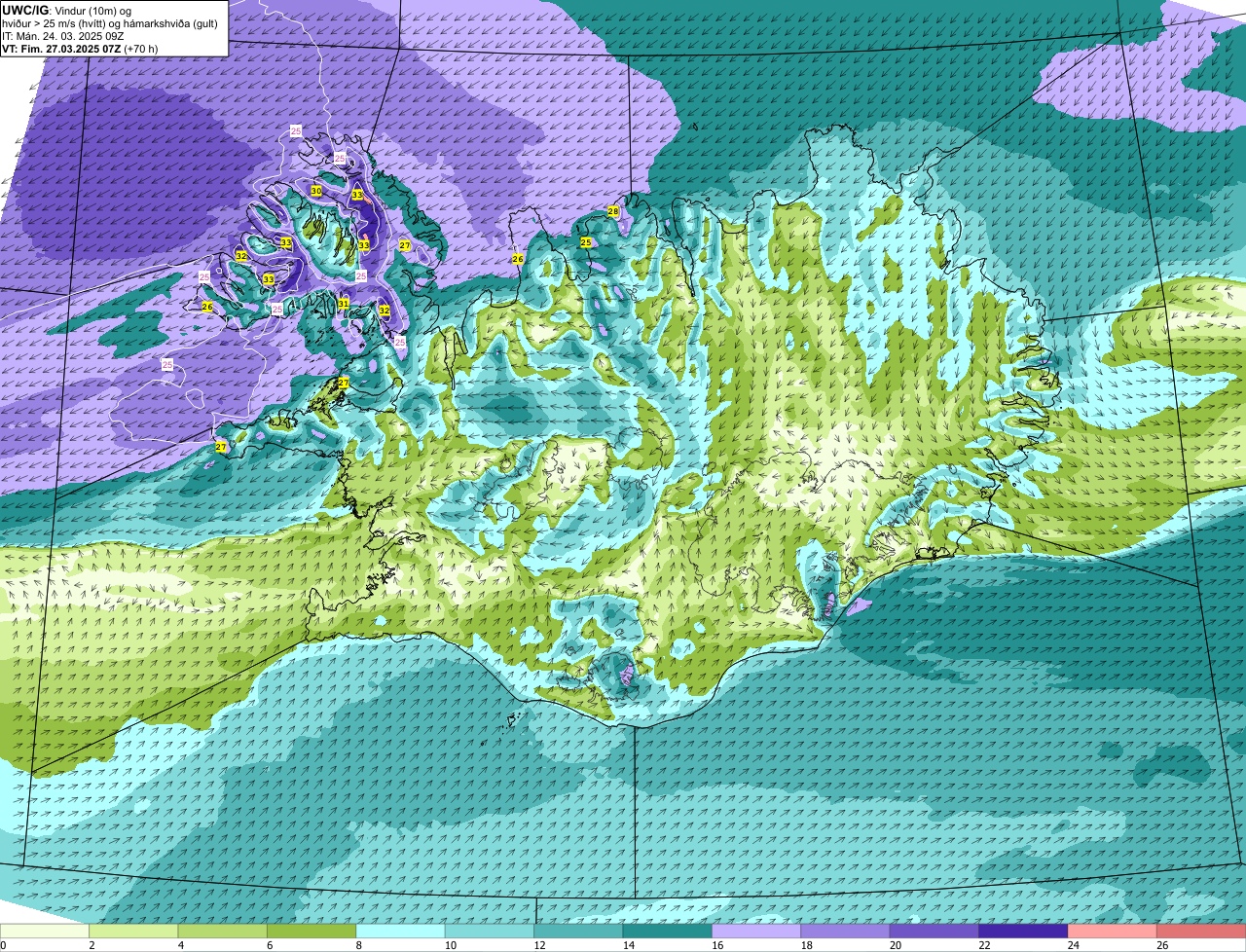Click the above-26 m/s salmon red legend swatch
Viewport: 1246px width, 952px height.
click(x=1202, y=932)
